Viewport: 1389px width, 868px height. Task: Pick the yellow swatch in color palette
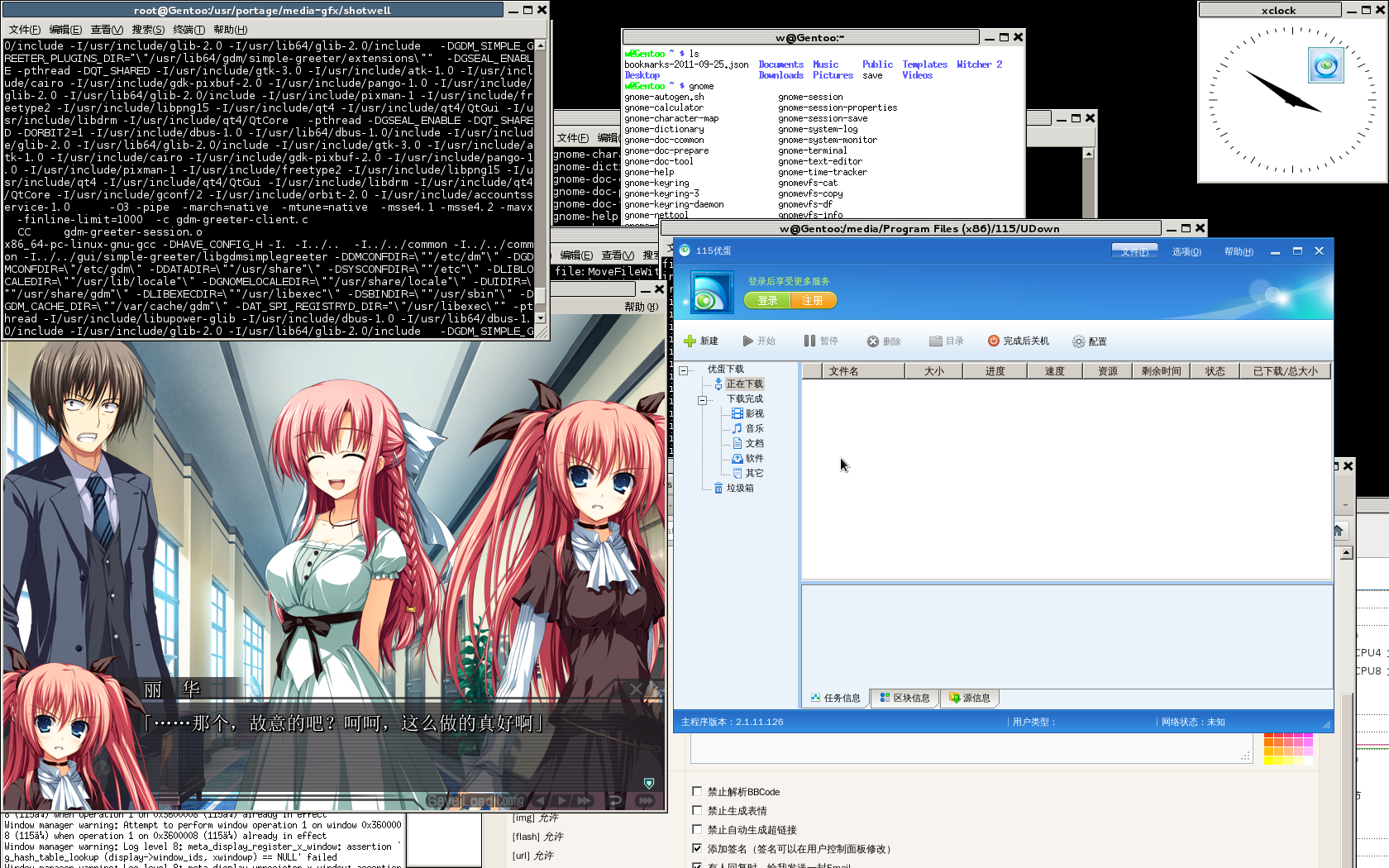tap(1268, 760)
